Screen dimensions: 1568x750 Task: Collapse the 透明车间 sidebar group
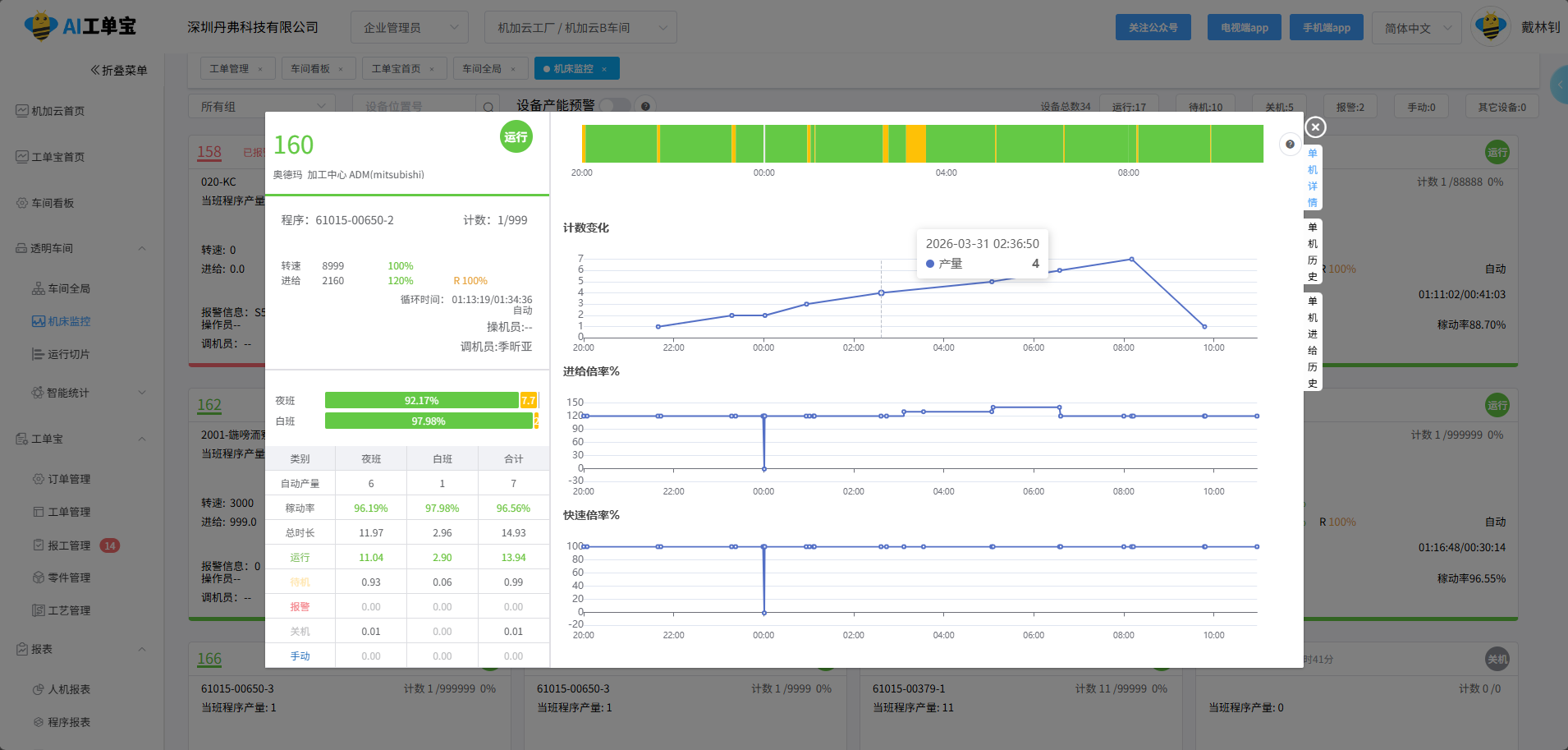coord(142,248)
